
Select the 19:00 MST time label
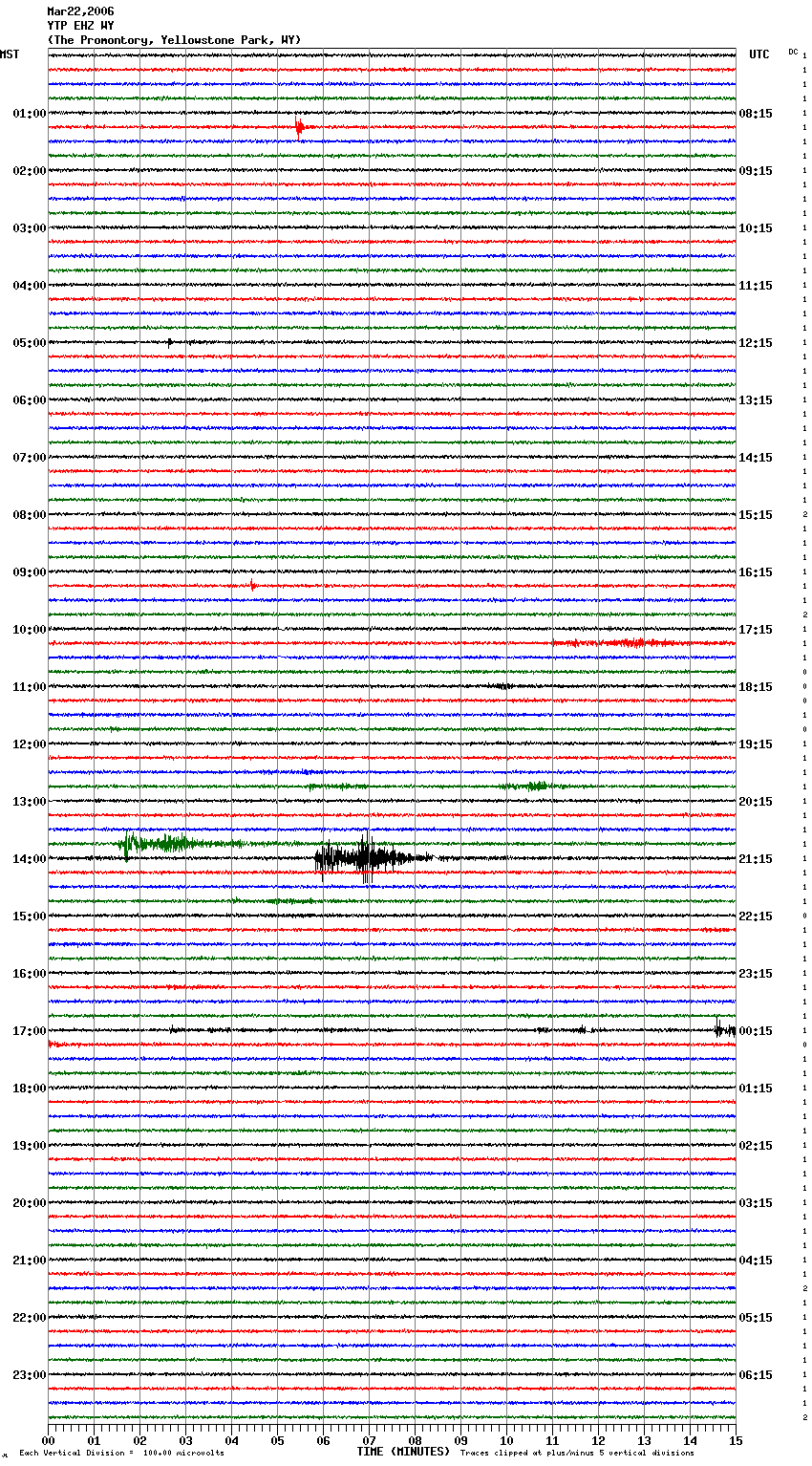[x=30, y=1146]
